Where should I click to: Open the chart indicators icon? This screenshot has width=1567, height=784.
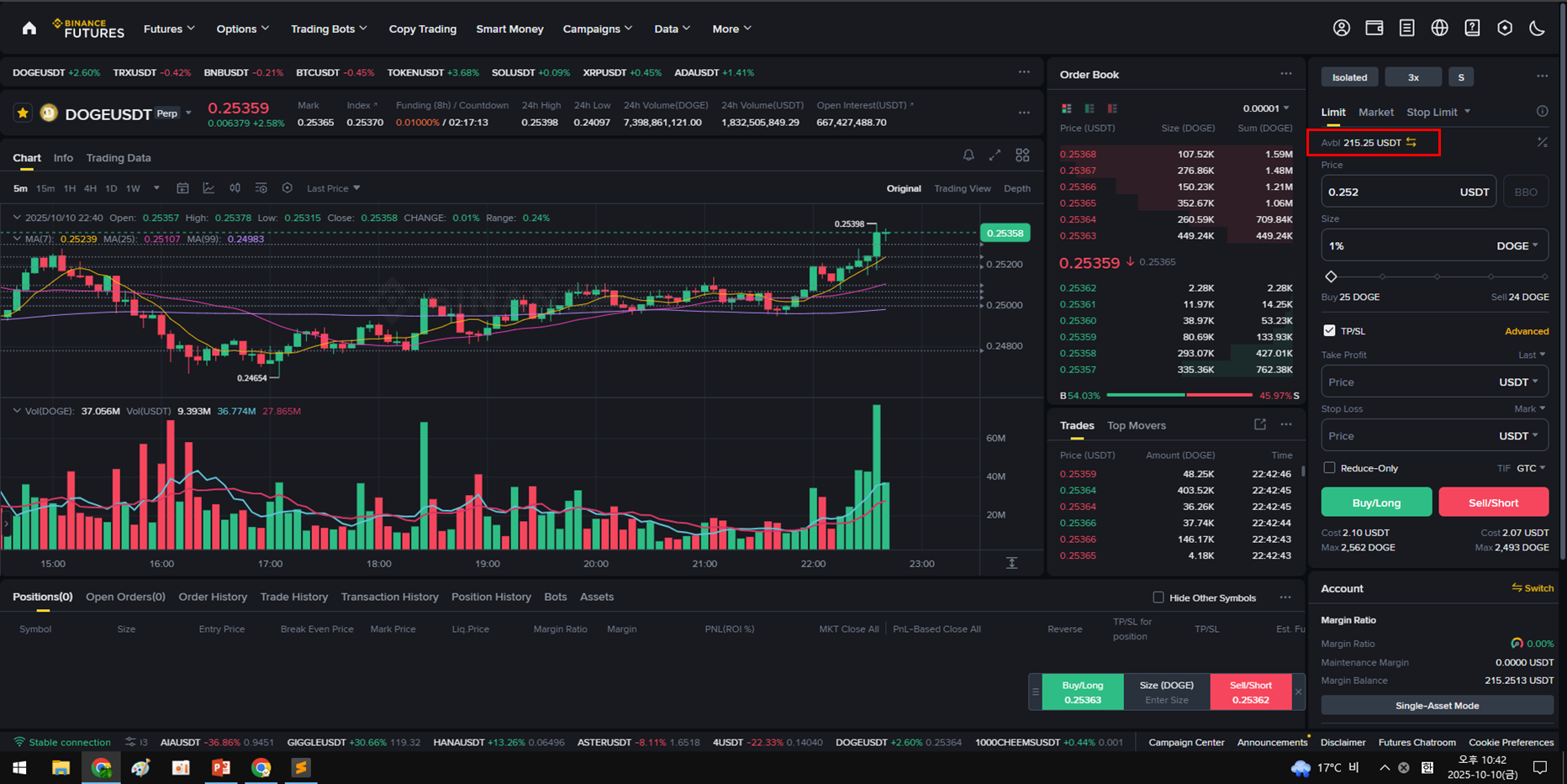(208, 188)
